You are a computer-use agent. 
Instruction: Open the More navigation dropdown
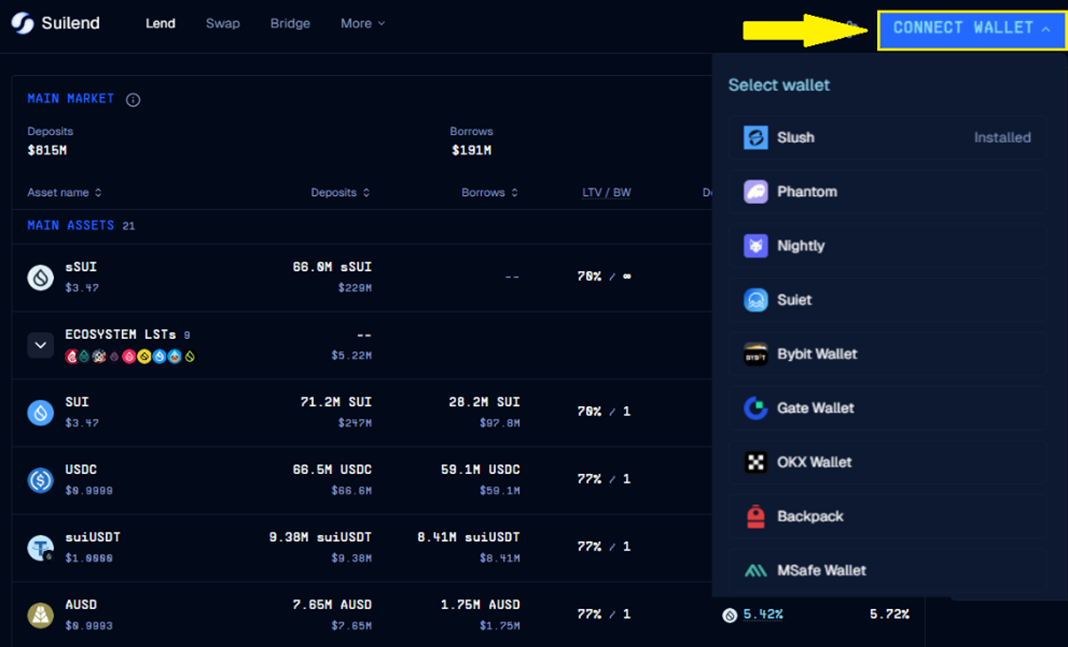tap(362, 23)
